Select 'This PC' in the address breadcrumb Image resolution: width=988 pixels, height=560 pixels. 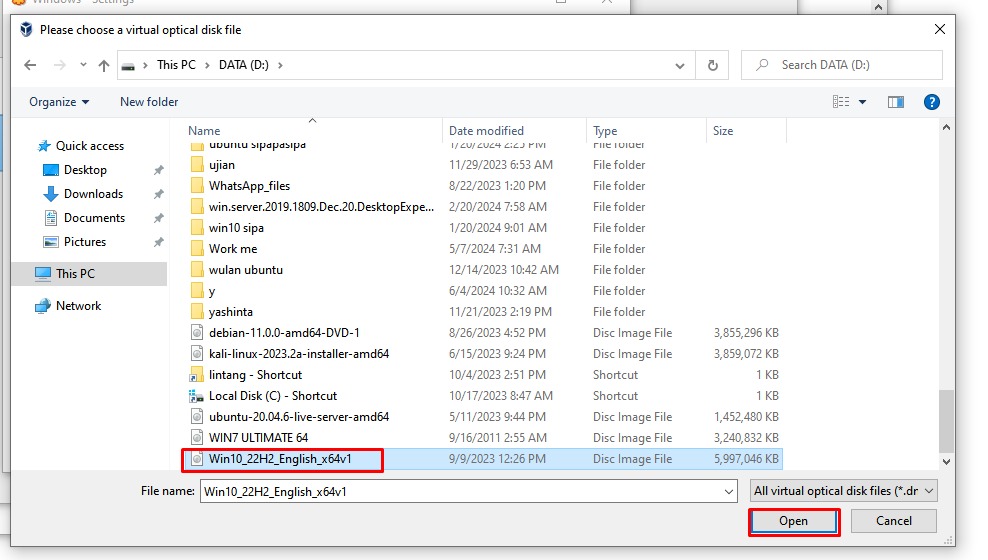pos(176,65)
